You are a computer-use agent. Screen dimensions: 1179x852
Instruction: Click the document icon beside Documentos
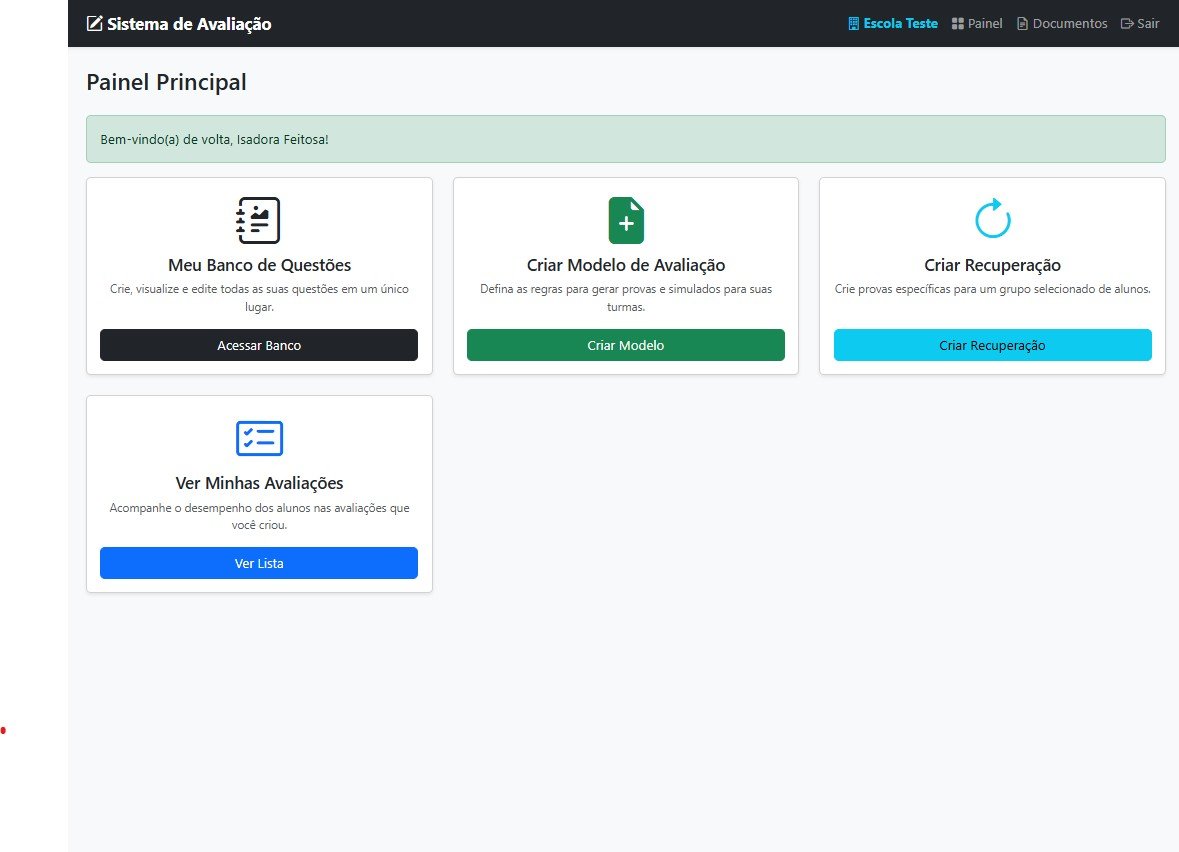coord(1022,24)
